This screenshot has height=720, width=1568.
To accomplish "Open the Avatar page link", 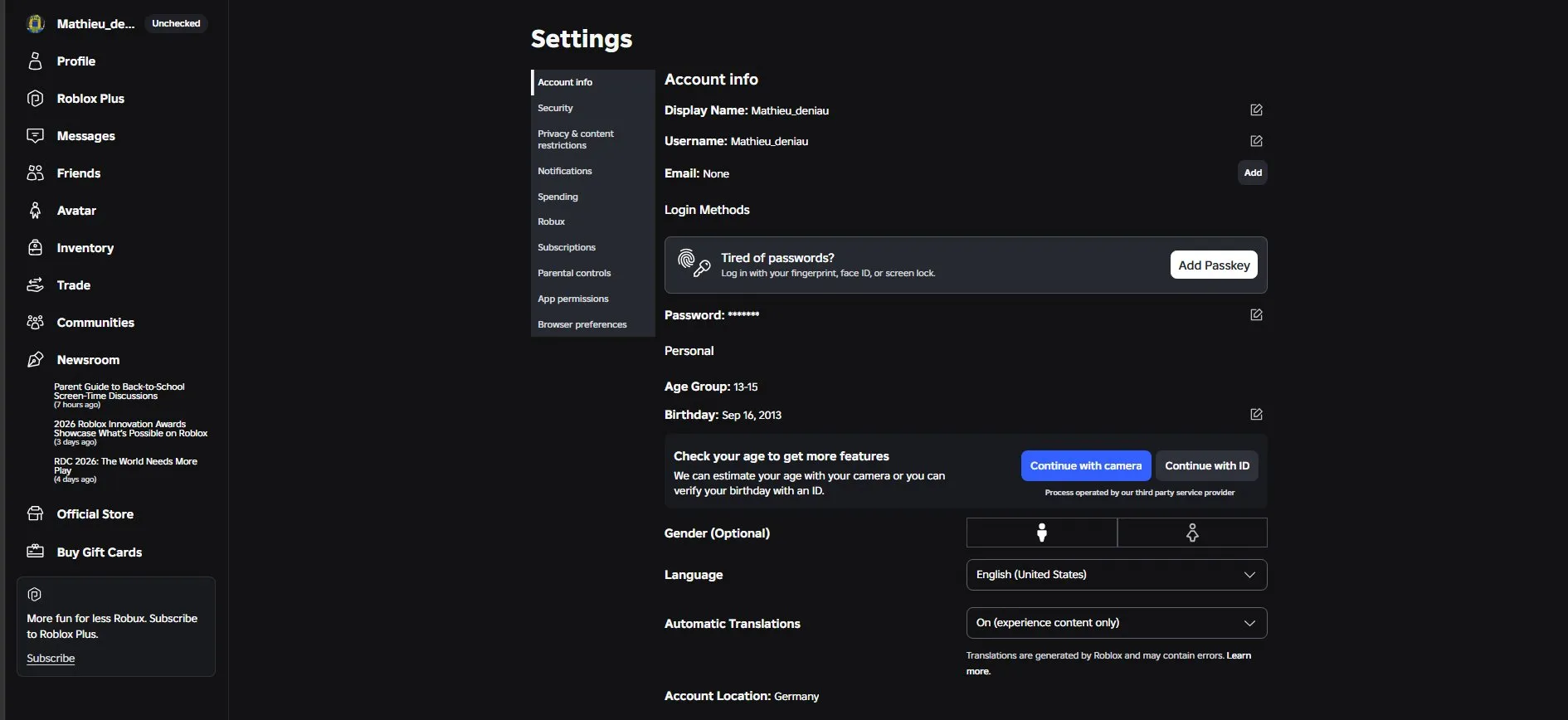I will (x=76, y=211).
